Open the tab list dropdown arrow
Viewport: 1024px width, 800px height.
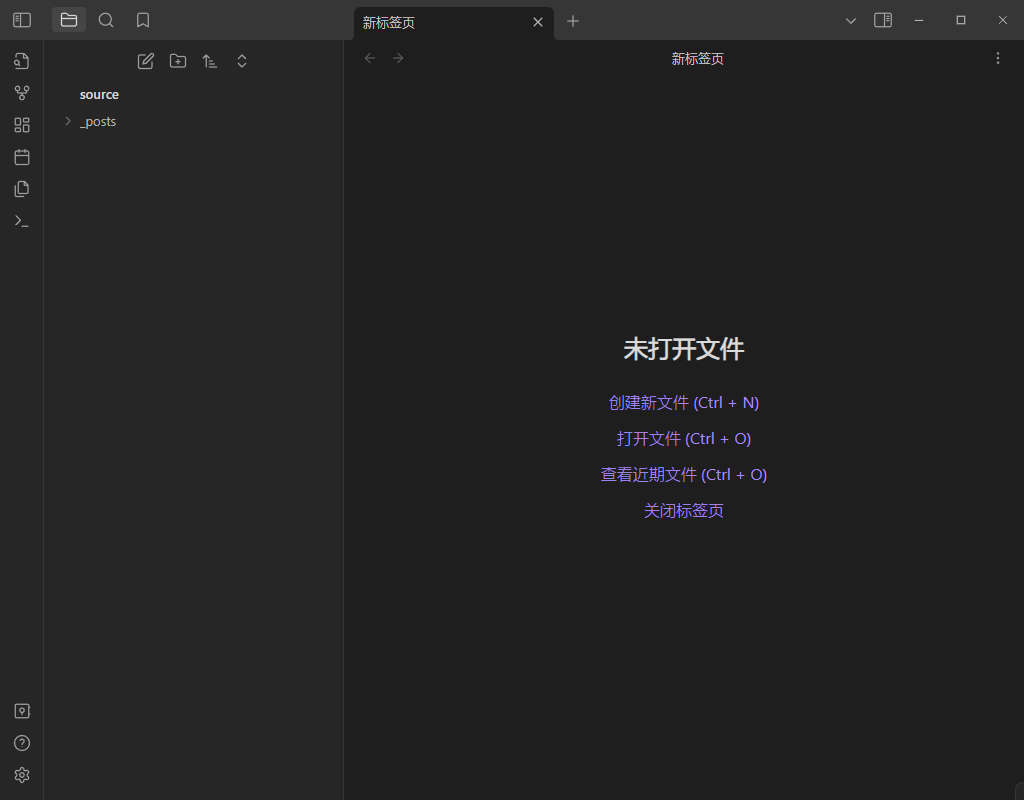coord(851,20)
